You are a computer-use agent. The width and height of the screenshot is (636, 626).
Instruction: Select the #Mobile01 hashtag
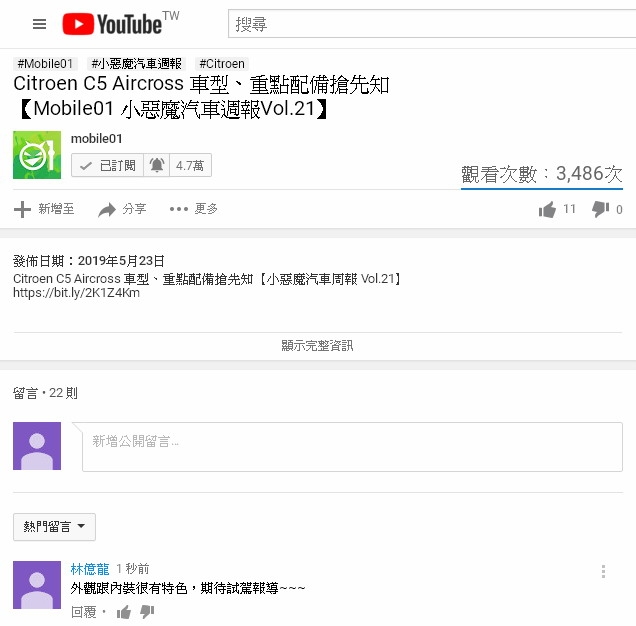click(x=45, y=64)
